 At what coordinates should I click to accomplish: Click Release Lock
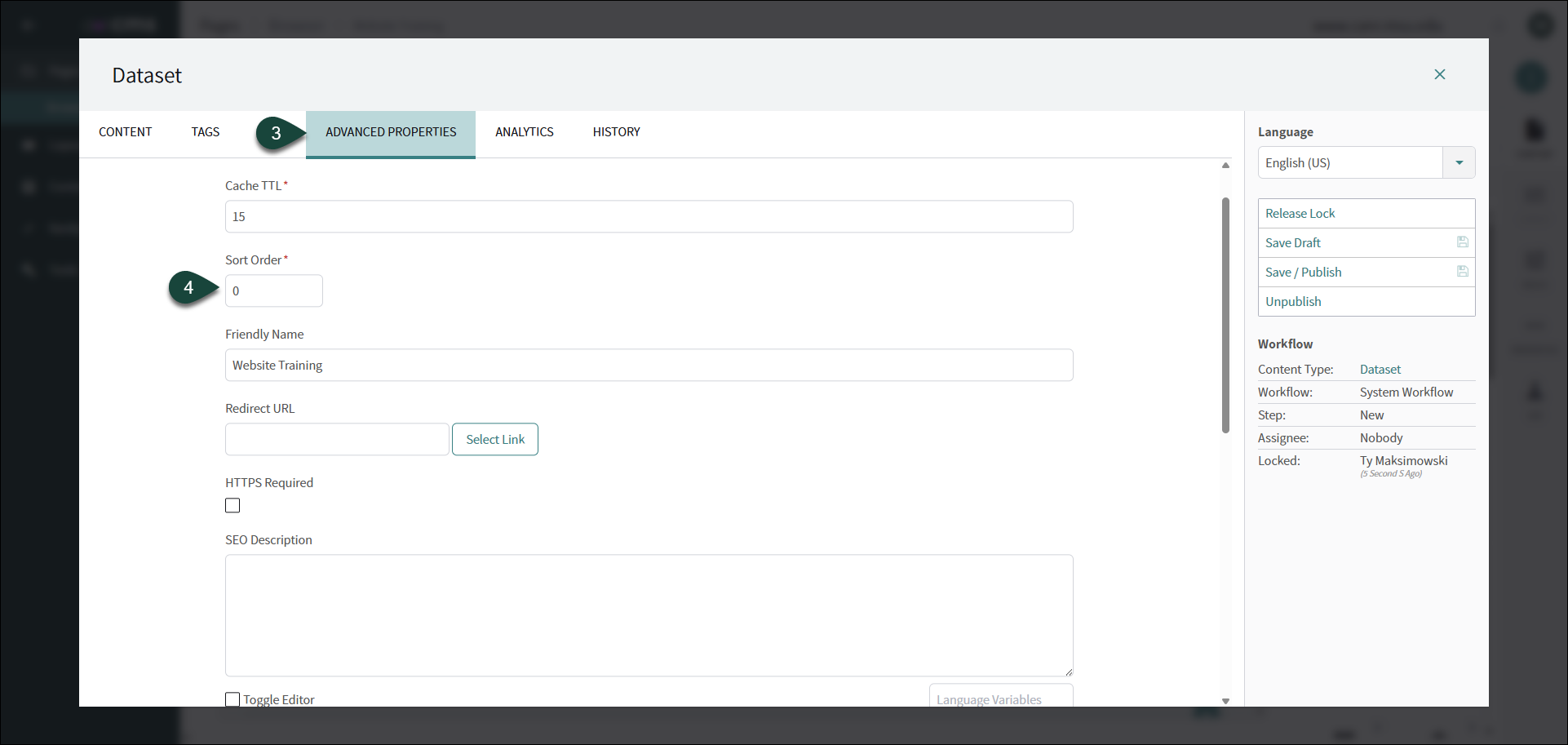[1300, 214]
